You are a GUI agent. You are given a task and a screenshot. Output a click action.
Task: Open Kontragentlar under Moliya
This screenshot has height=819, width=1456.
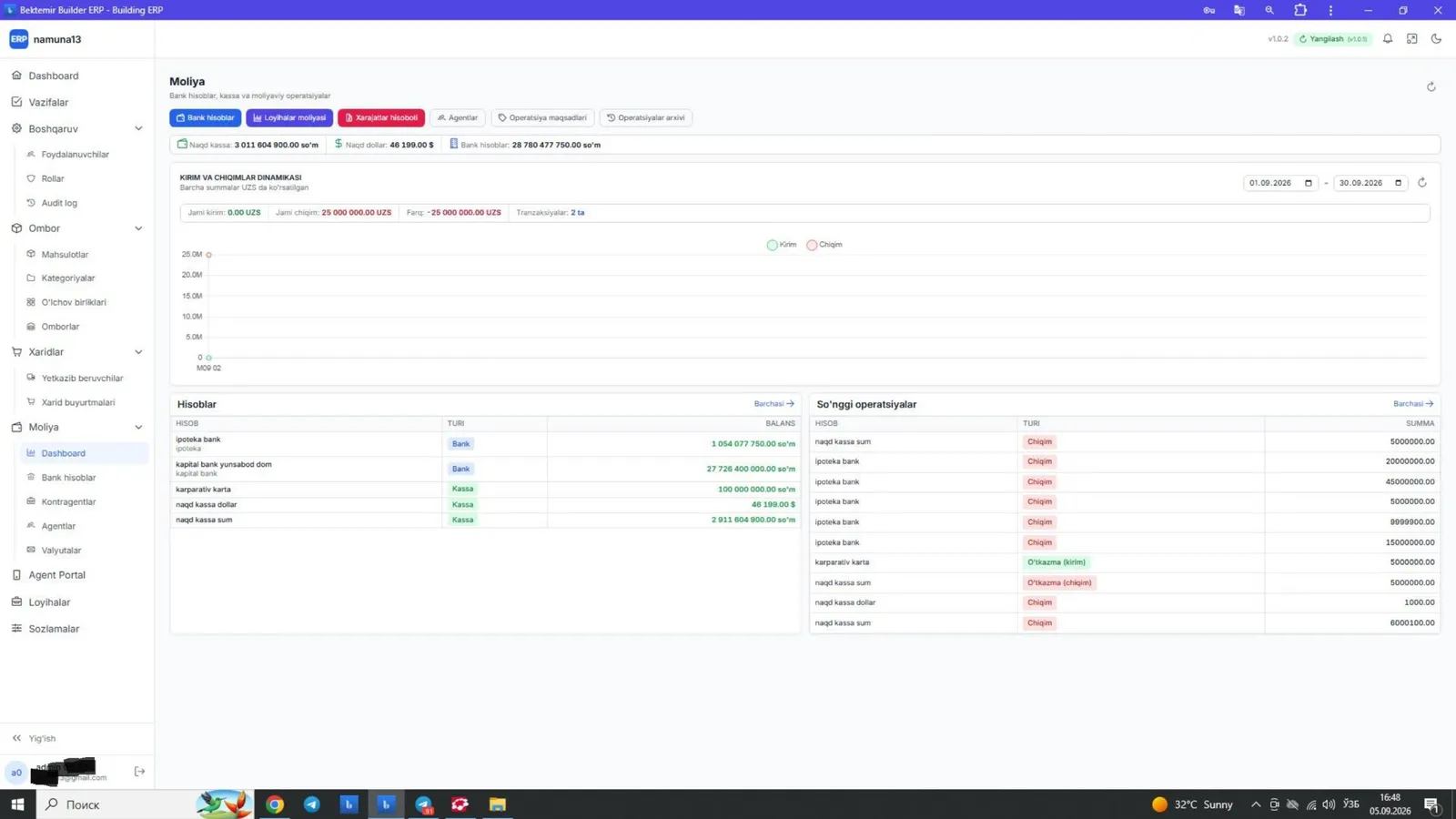coord(68,502)
